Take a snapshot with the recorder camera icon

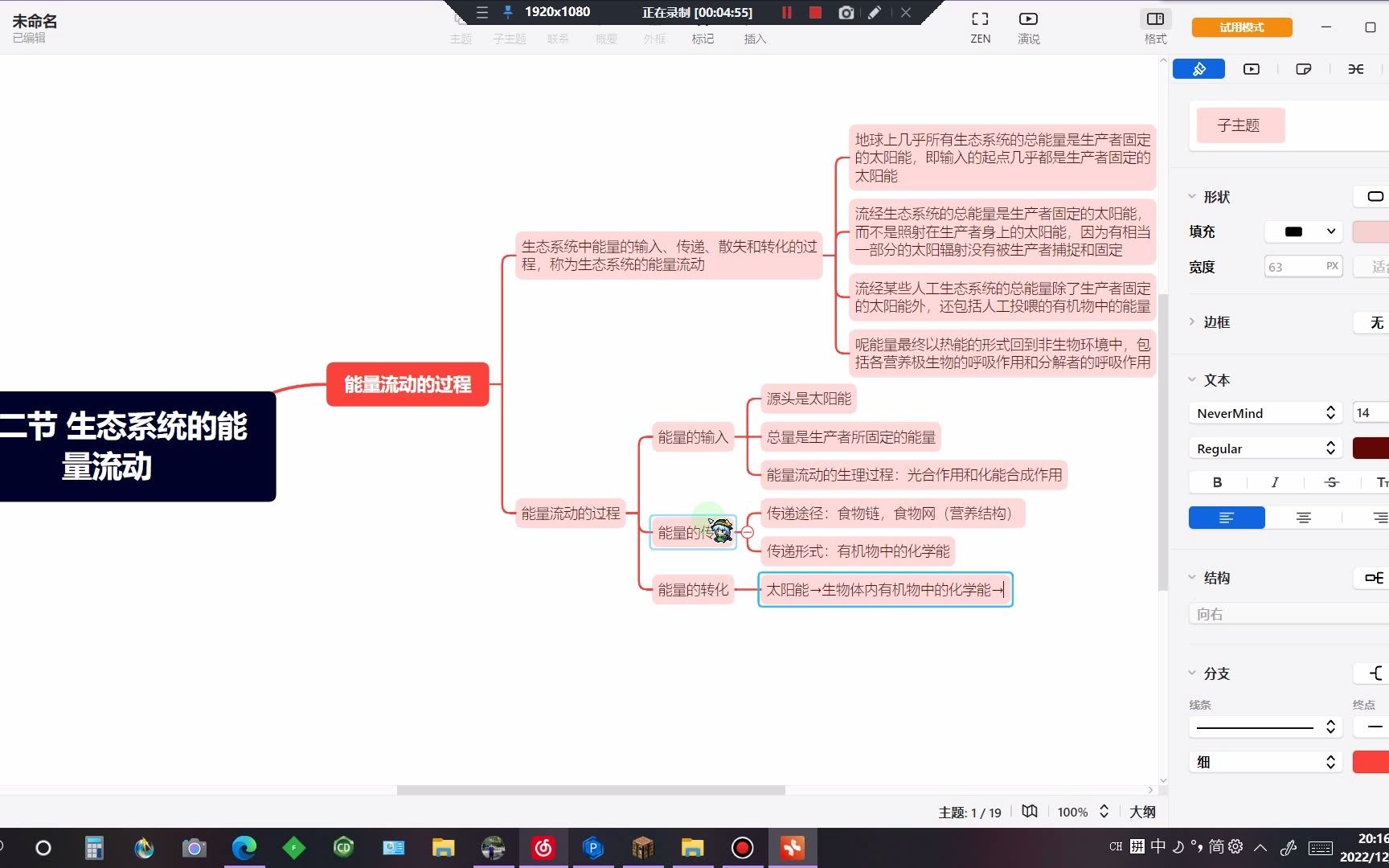[x=846, y=12]
